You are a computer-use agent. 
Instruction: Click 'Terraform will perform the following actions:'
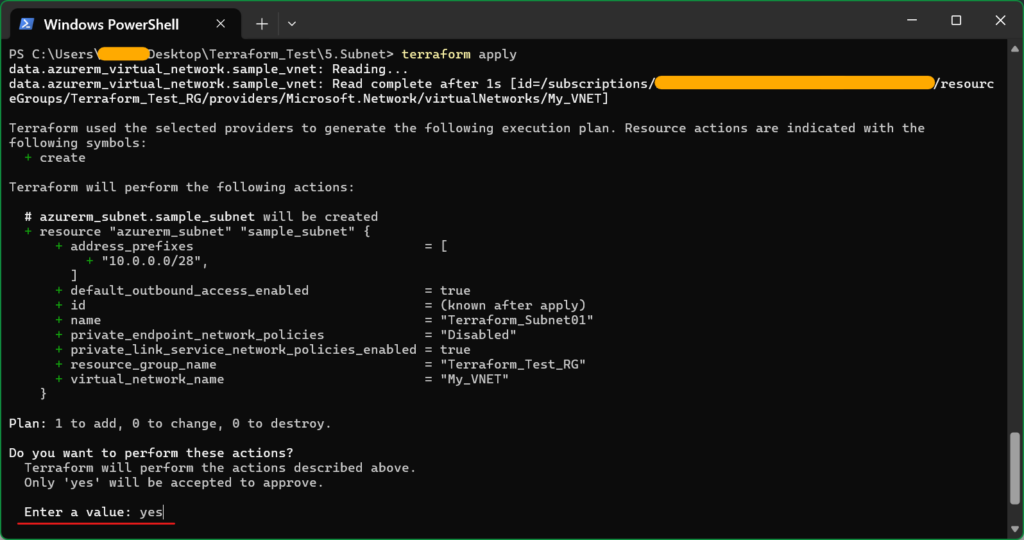point(182,187)
